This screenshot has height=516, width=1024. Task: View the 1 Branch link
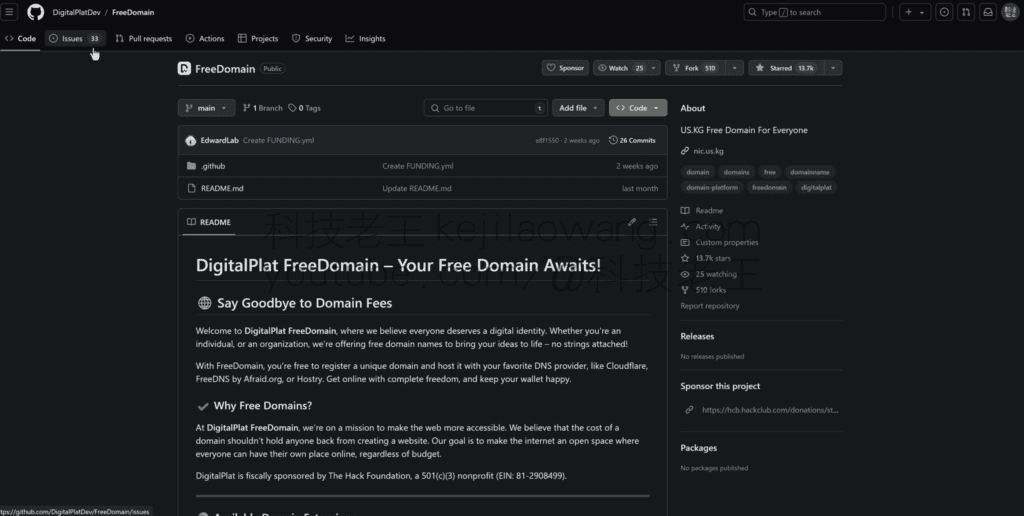(x=263, y=108)
